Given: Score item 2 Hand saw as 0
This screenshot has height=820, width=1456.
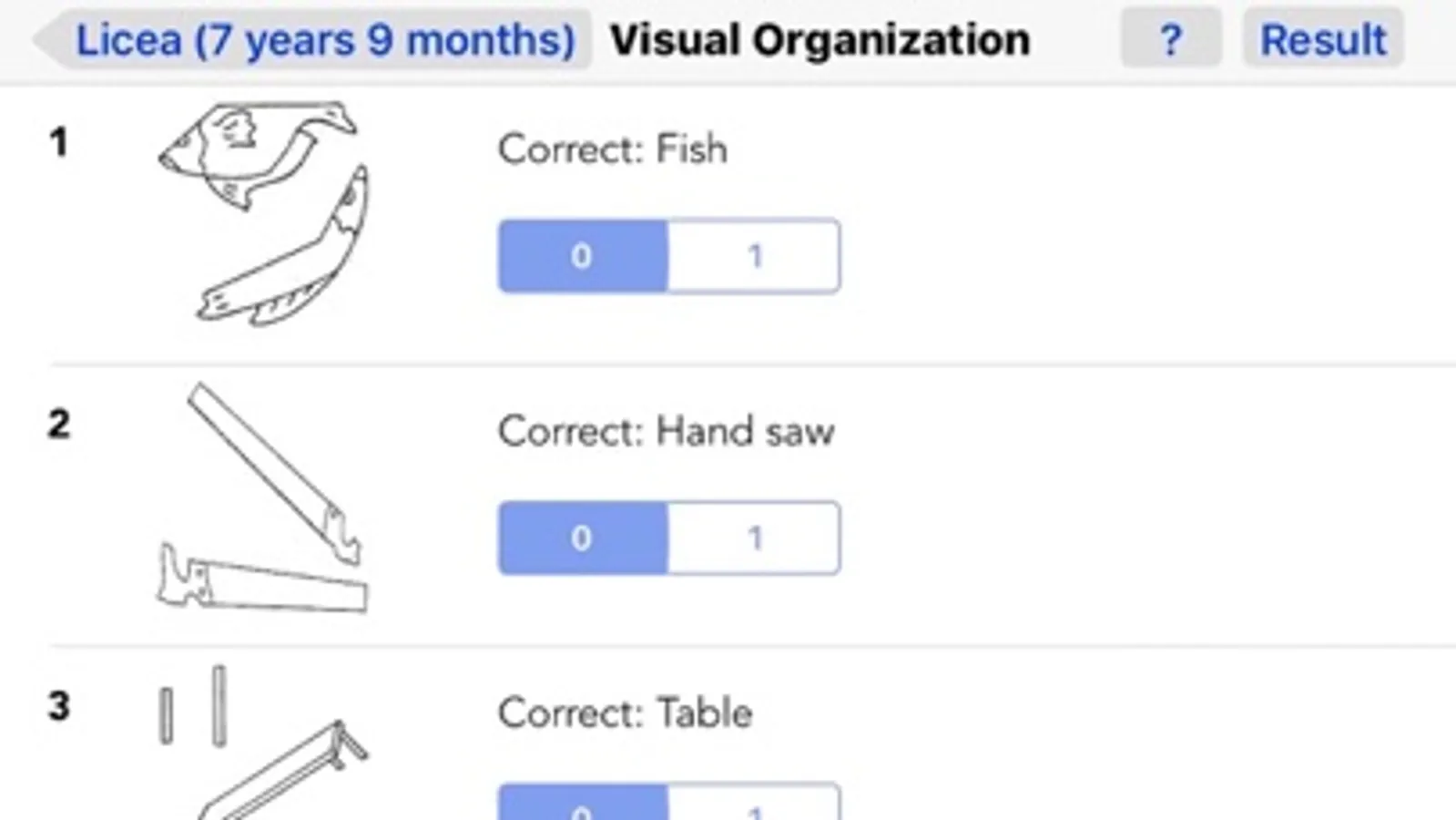Looking at the screenshot, I should pos(583,538).
